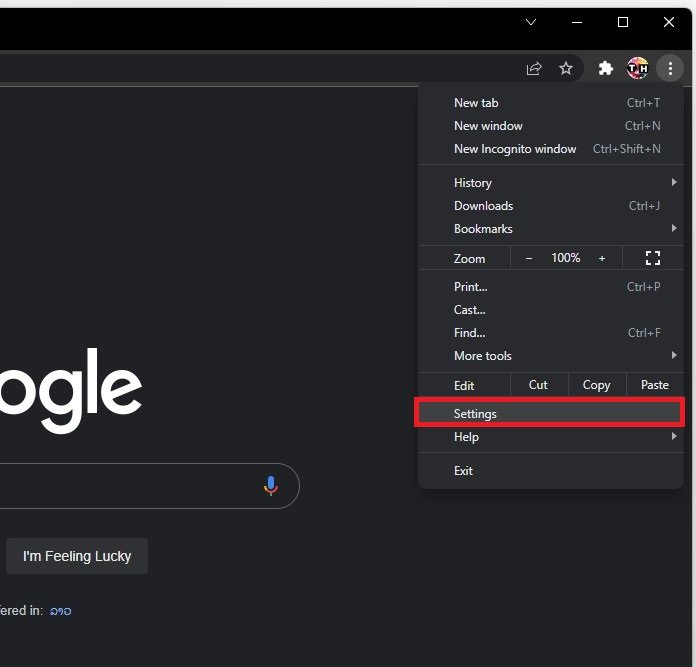Click the profile avatar icon
The height and width of the screenshot is (667, 696).
(x=637, y=68)
